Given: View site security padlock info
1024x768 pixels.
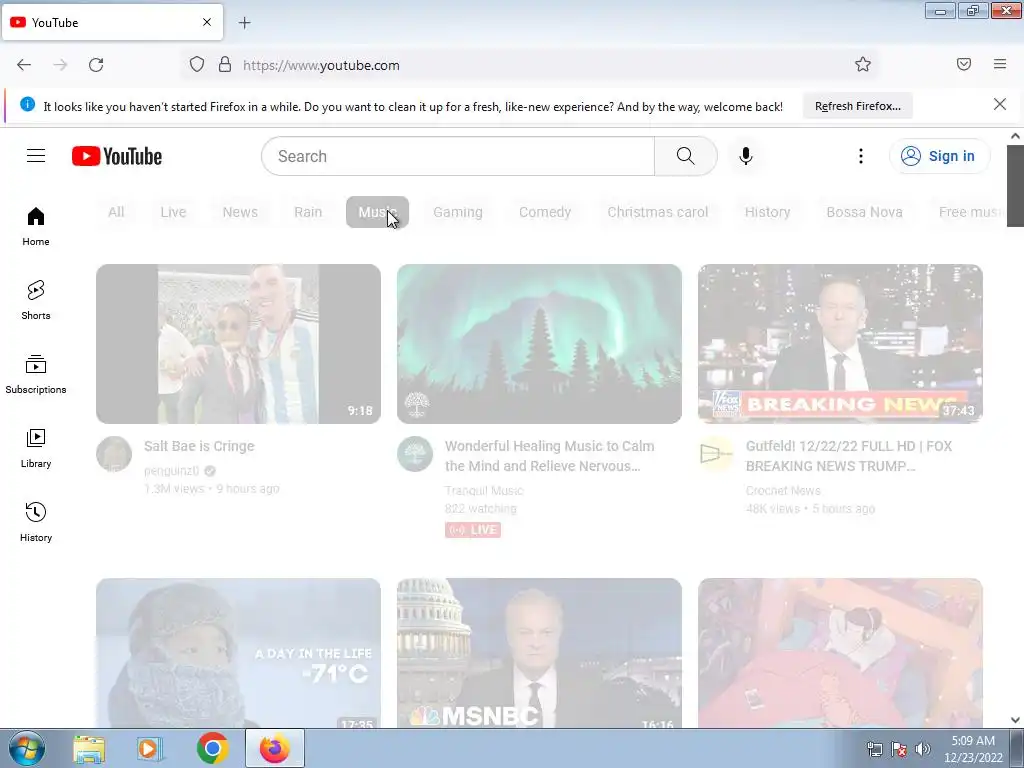Looking at the screenshot, I should tap(225, 65).
